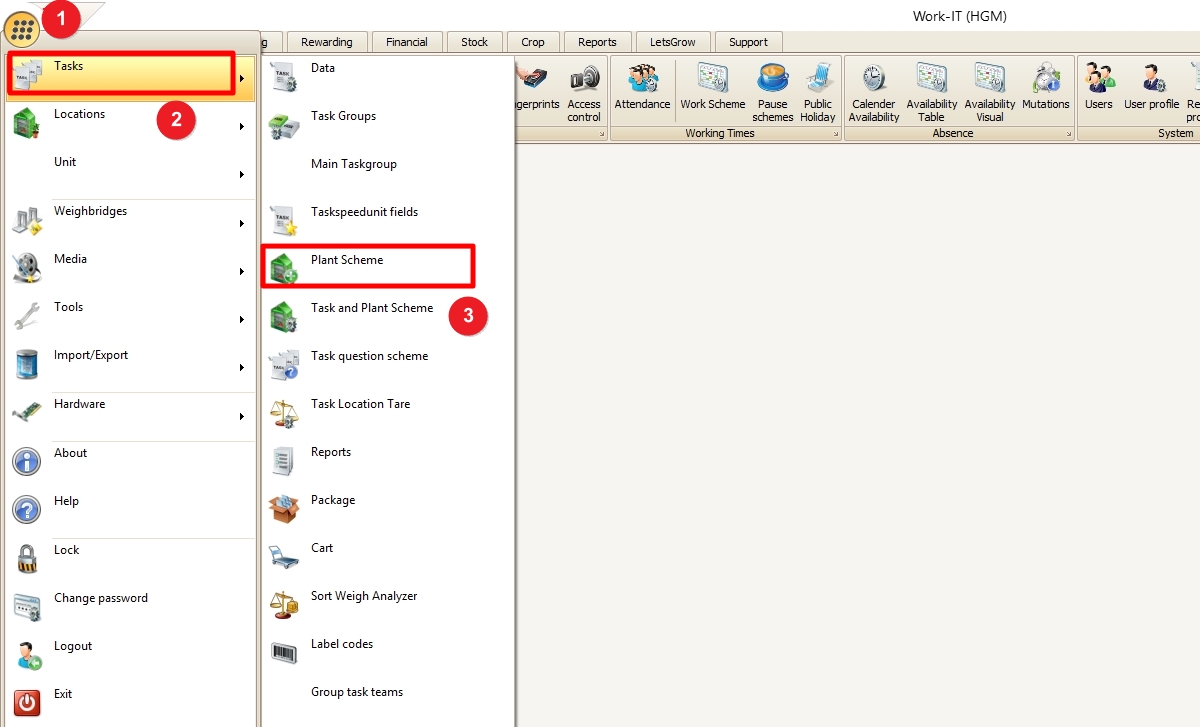1200x727 pixels.
Task: Expand the Unit submenu arrow
Action: (x=242, y=175)
